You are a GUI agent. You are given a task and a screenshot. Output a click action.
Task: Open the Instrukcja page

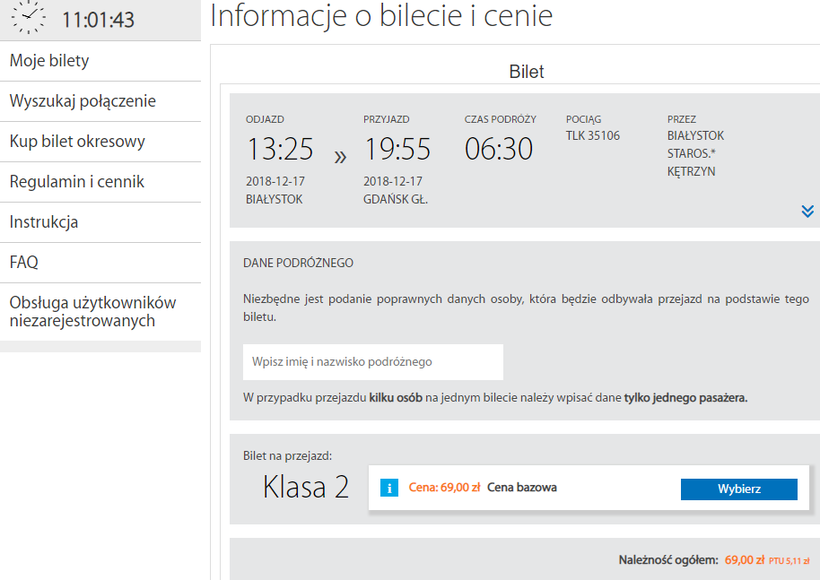pyautogui.click(x=44, y=222)
